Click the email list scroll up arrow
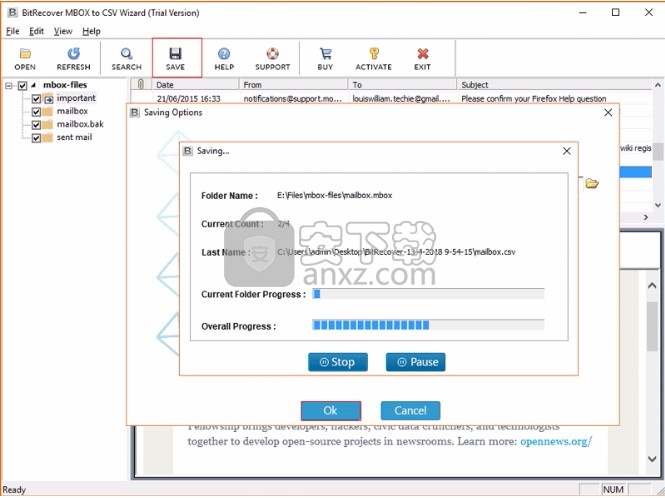Viewport: 665px width, 498px height. click(658, 85)
